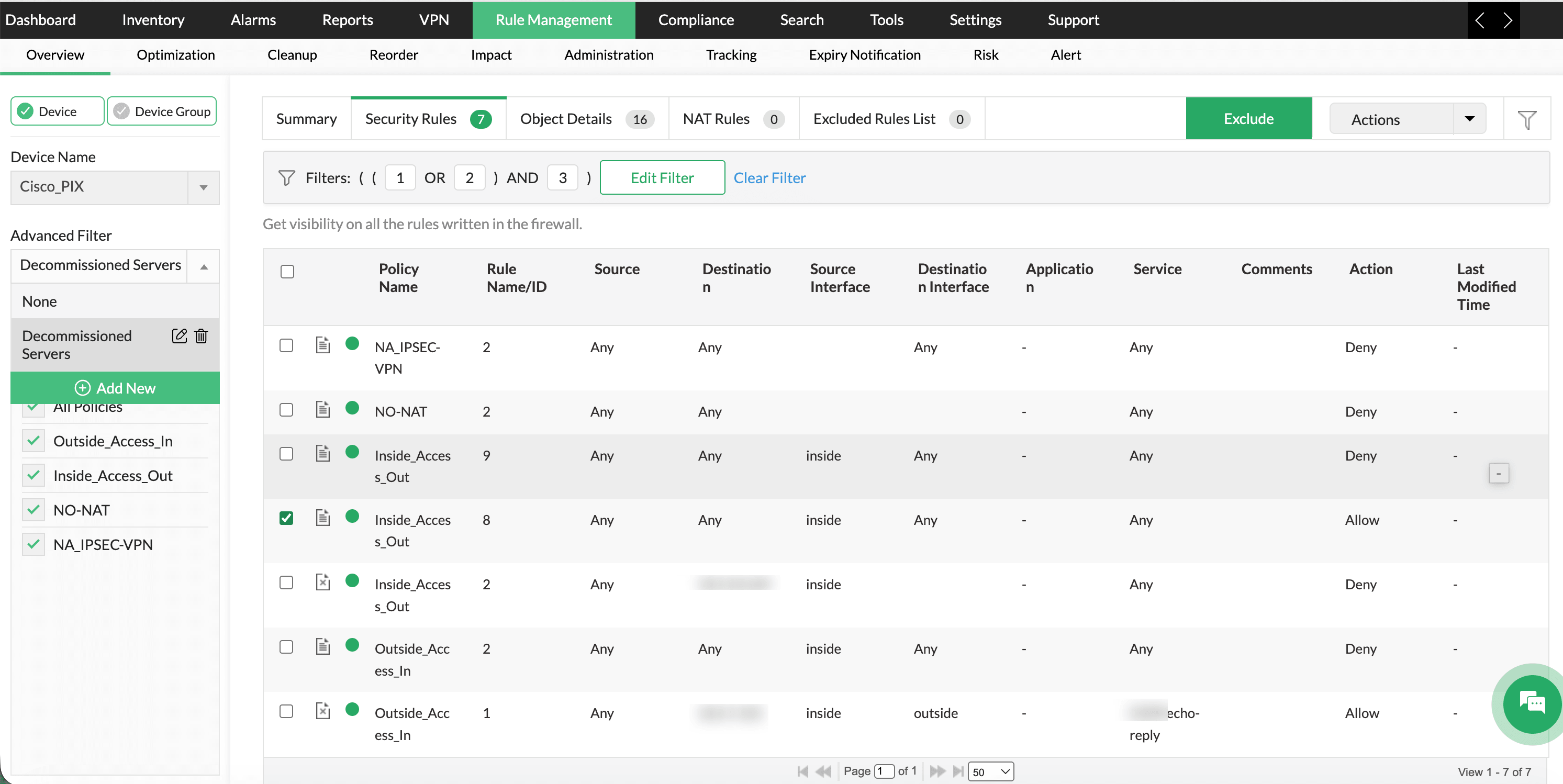This screenshot has height=784, width=1563.
Task: Click the plus icon on Add New
Action: click(83, 388)
